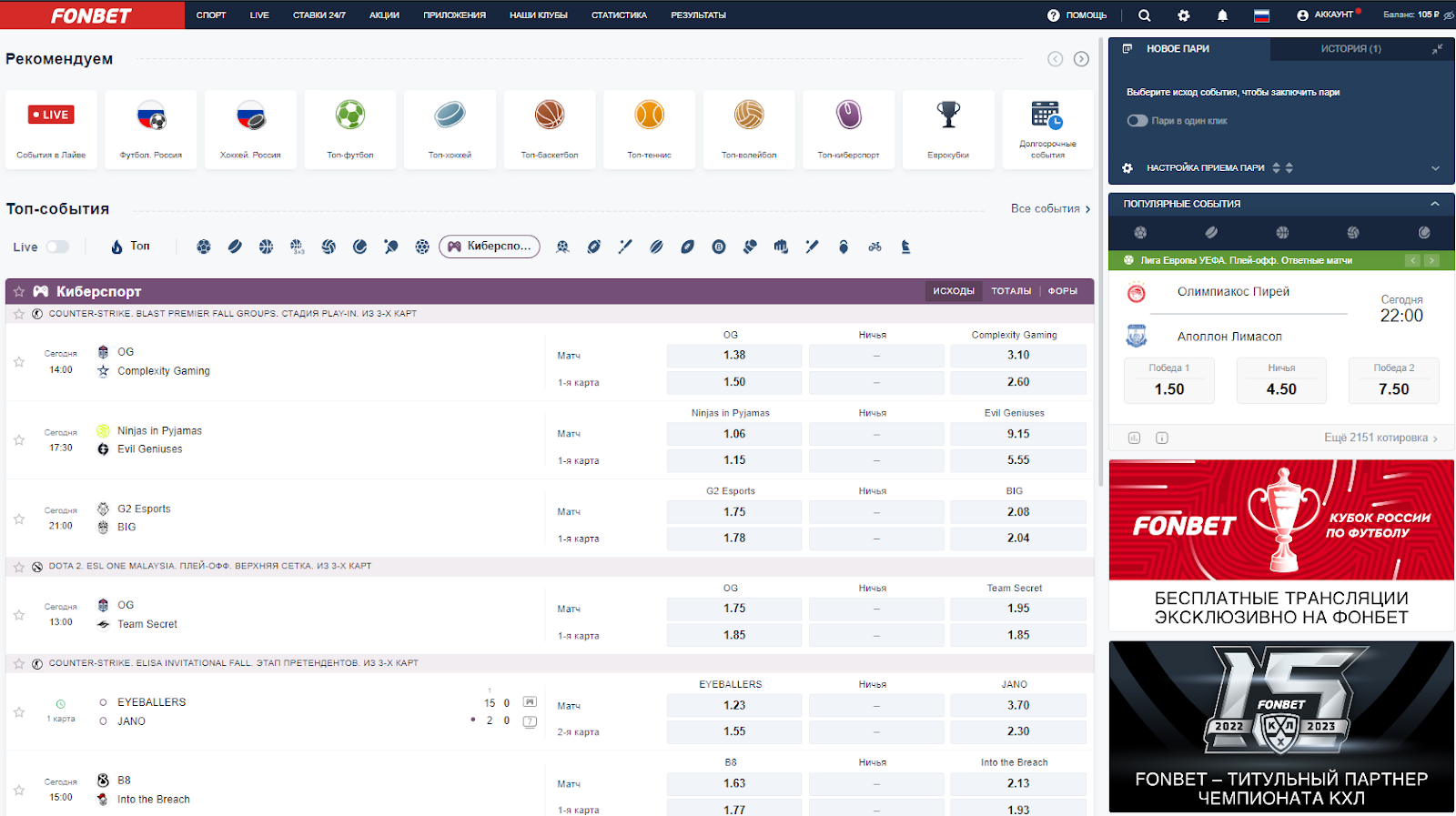
Task: Favorite the EYEBALLERS vs JANO match
Action: (19, 711)
